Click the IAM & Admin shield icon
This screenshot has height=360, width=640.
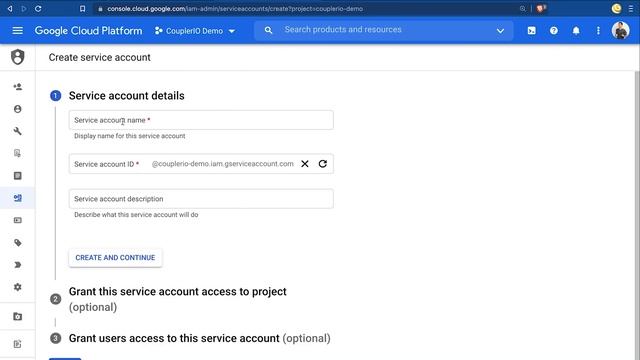tap(18, 57)
